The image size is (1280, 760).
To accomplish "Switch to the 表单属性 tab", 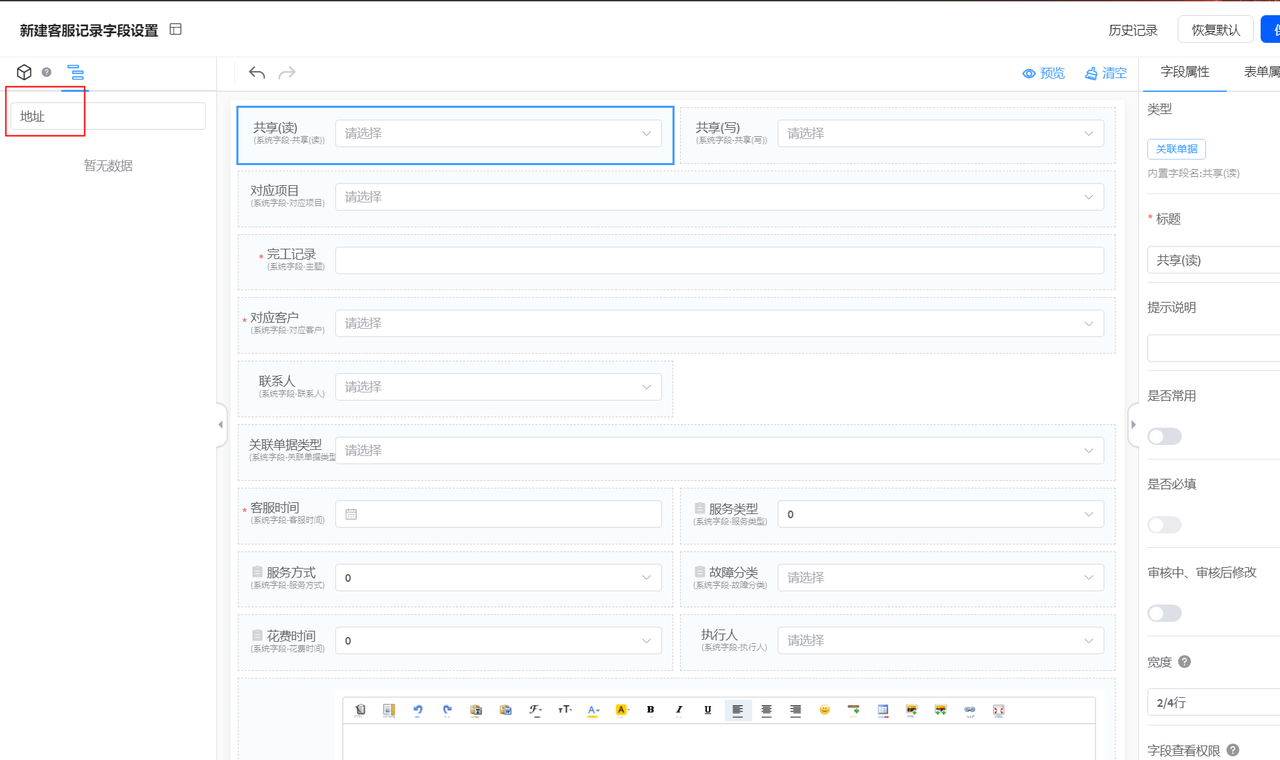I will pyautogui.click(x=1262, y=72).
